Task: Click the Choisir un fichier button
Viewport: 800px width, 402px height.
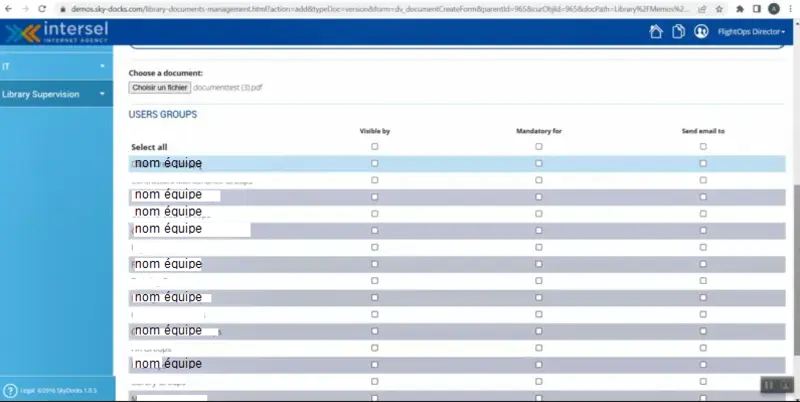Action: (x=160, y=88)
